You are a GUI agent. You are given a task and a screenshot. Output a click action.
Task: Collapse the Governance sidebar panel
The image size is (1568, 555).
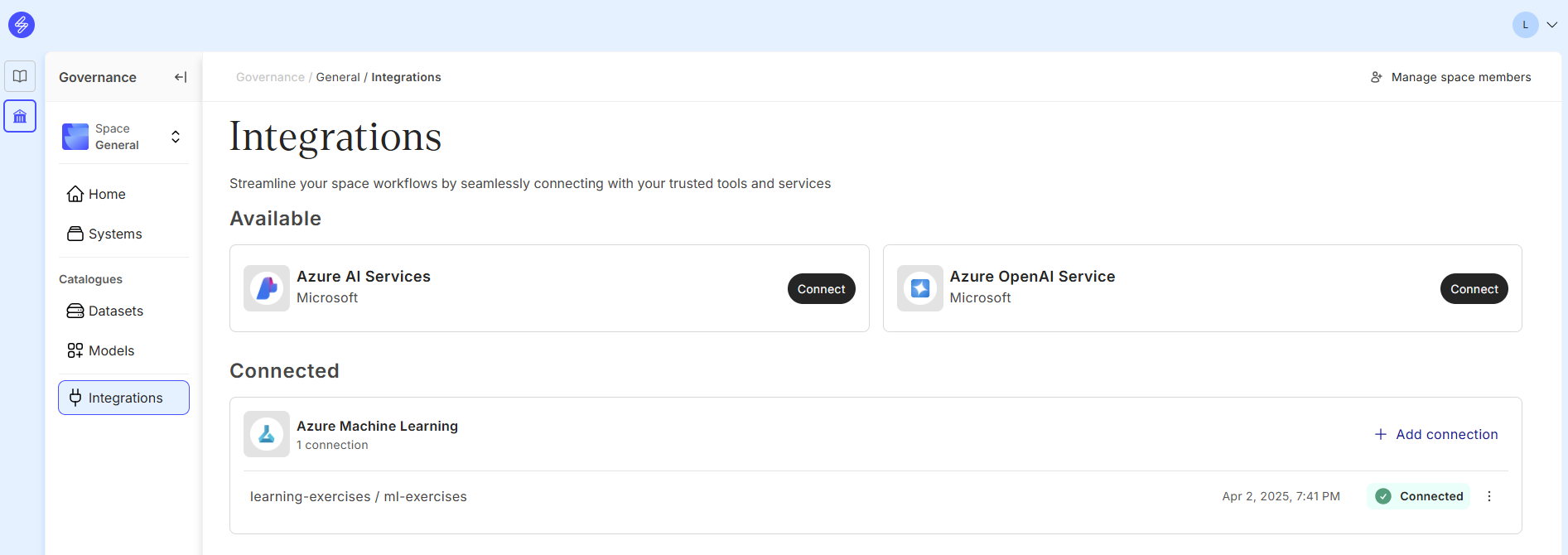click(181, 77)
